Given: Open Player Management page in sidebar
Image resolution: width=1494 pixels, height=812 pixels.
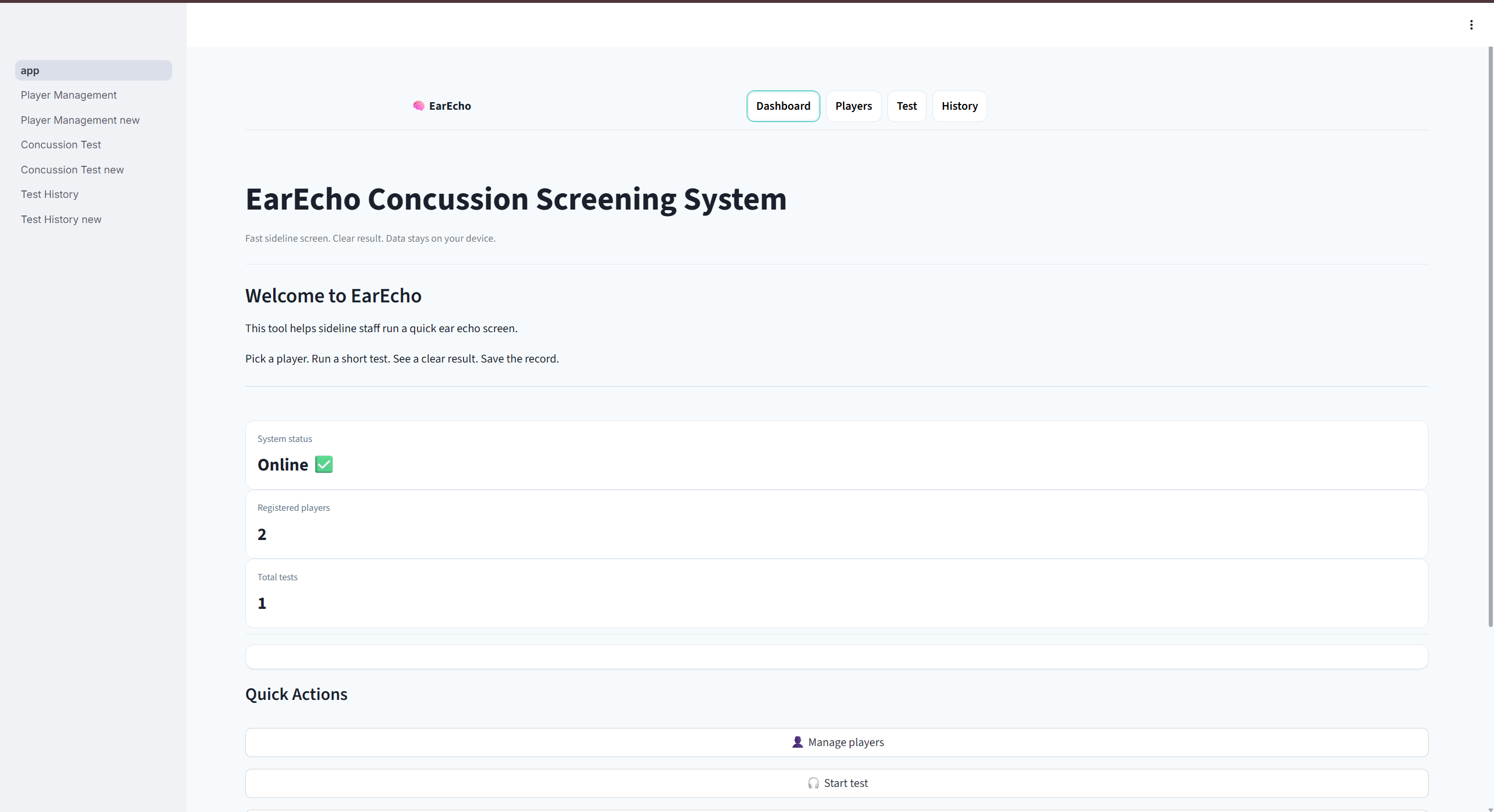Looking at the screenshot, I should pos(69,95).
